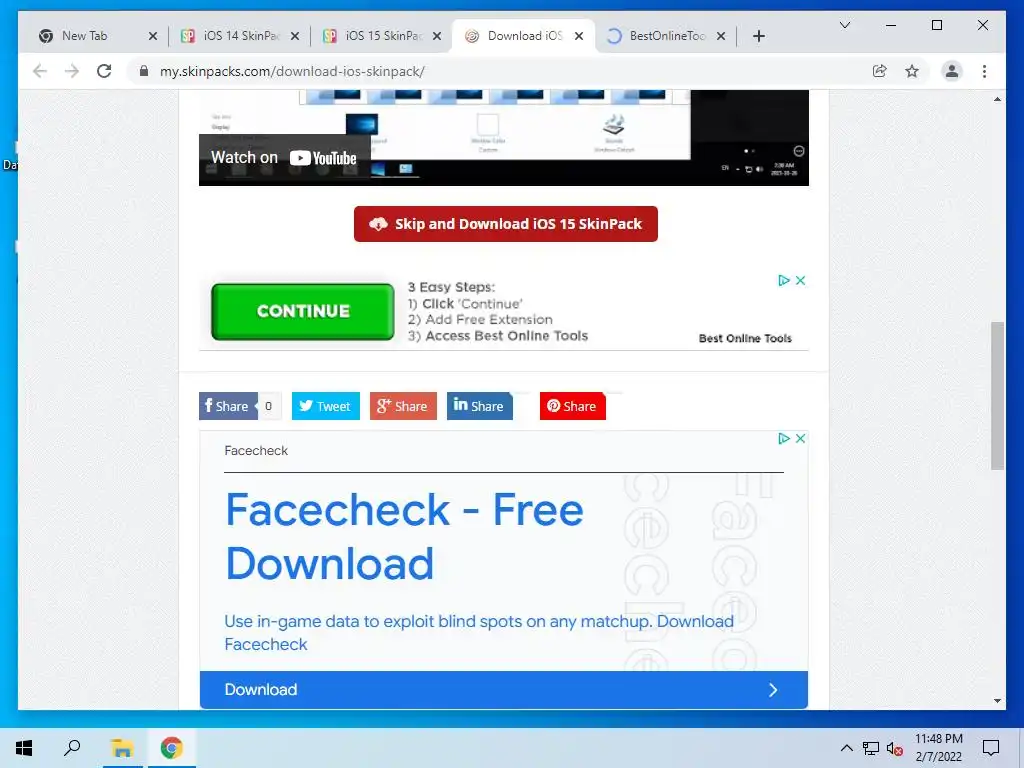Switch to the iOS 15 SkinPack tab
1024x768 pixels.
[x=383, y=36]
